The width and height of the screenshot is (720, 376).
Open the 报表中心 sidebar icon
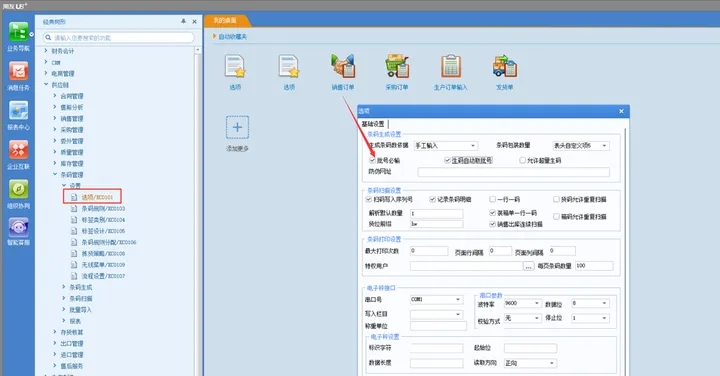pos(18,111)
